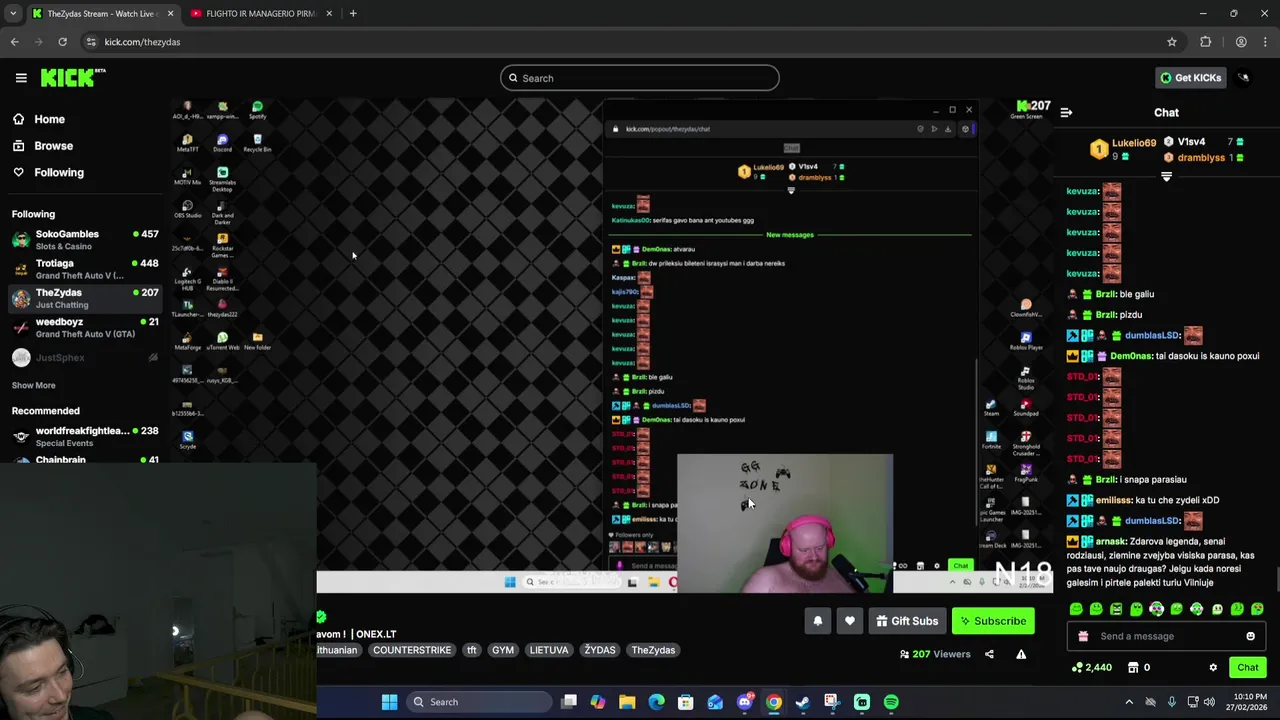This screenshot has width=1280, height=720.
Task: Click the Gift Subs button
Action: (907, 621)
